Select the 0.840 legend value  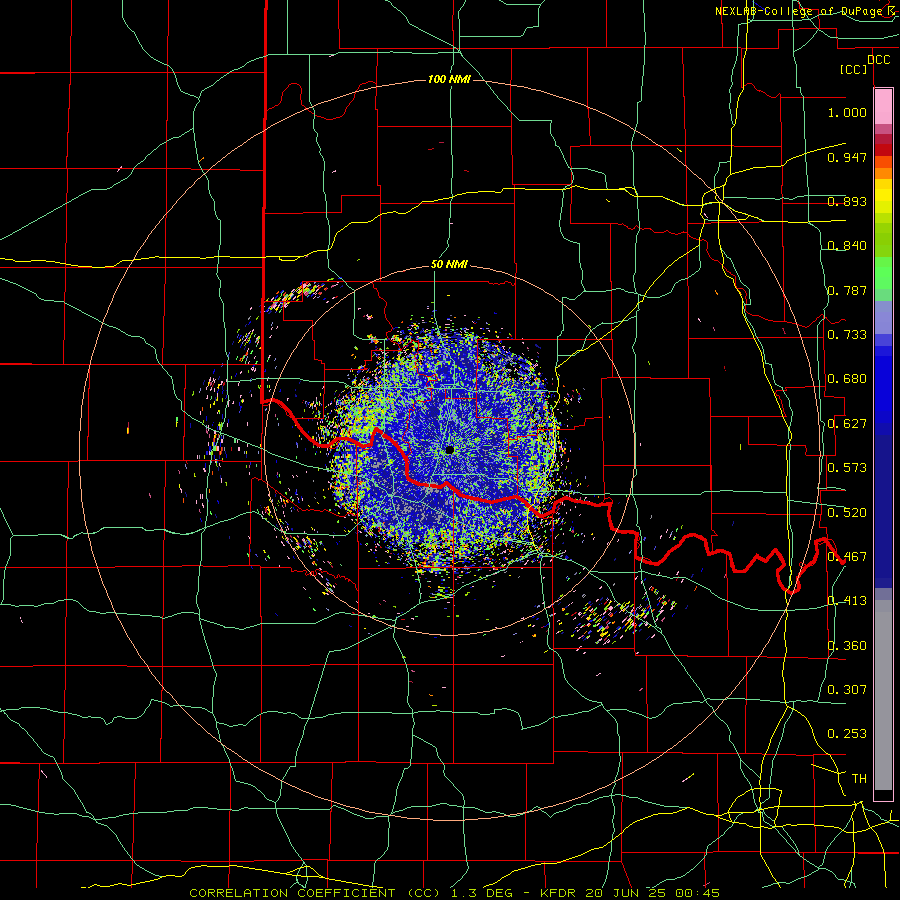(847, 246)
